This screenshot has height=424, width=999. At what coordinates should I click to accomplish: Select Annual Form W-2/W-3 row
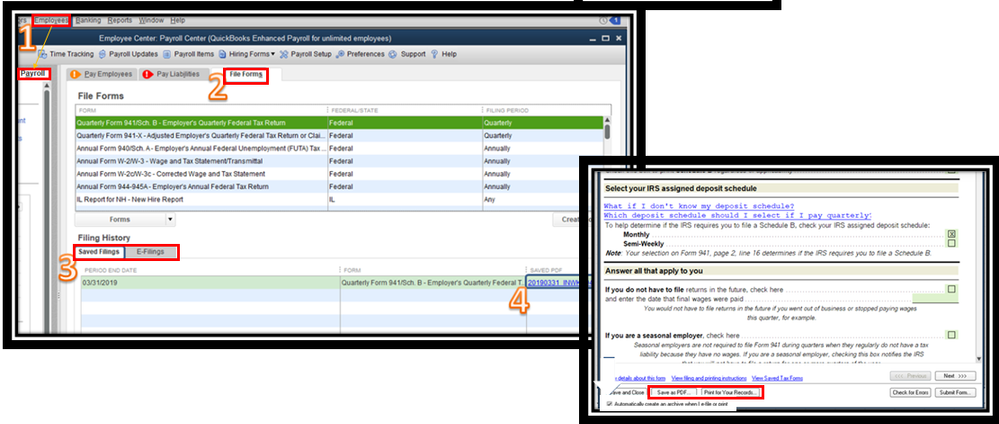pos(338,161)
